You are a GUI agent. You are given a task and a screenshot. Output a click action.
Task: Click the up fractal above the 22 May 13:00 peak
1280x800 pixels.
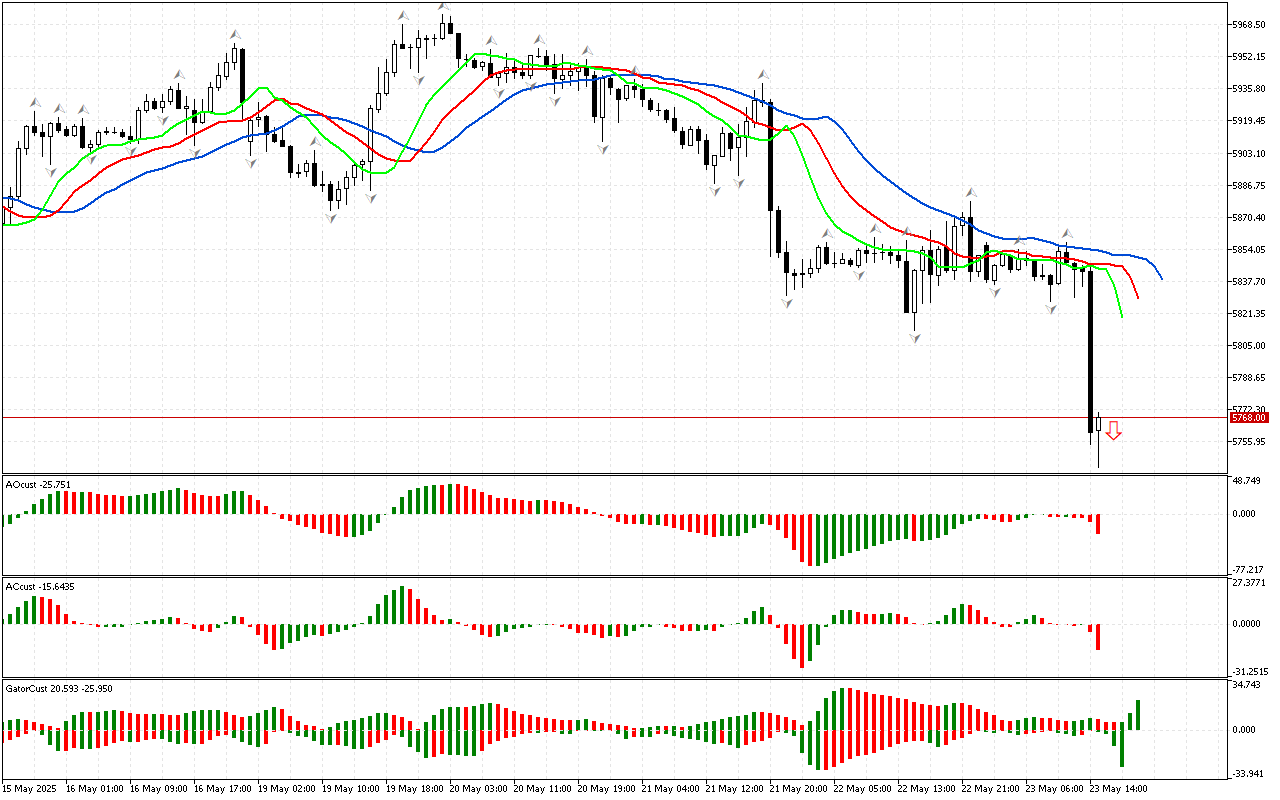point(970,192)
